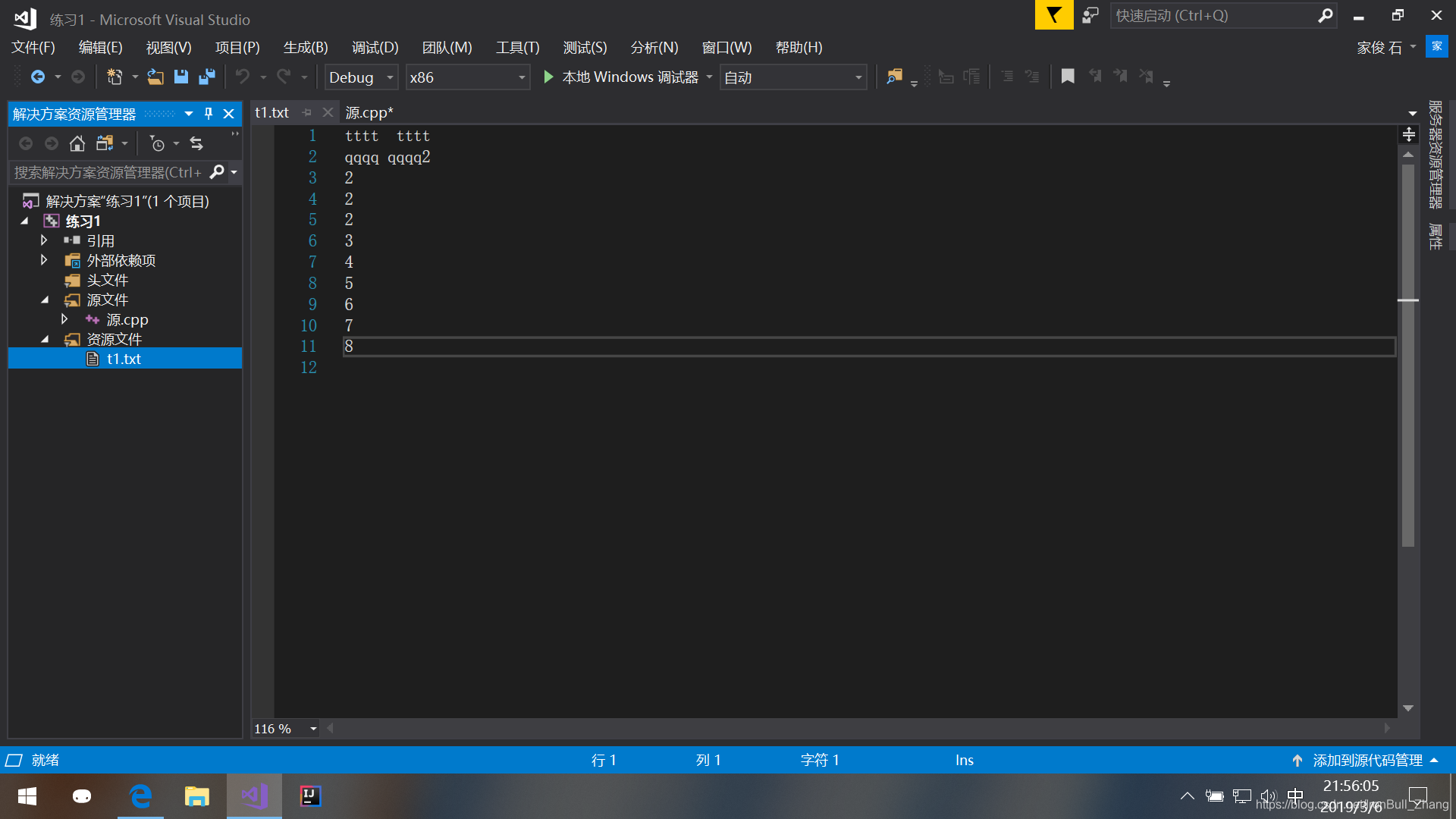Toggle the pin on Solution Explorer panel

point(209,114)
